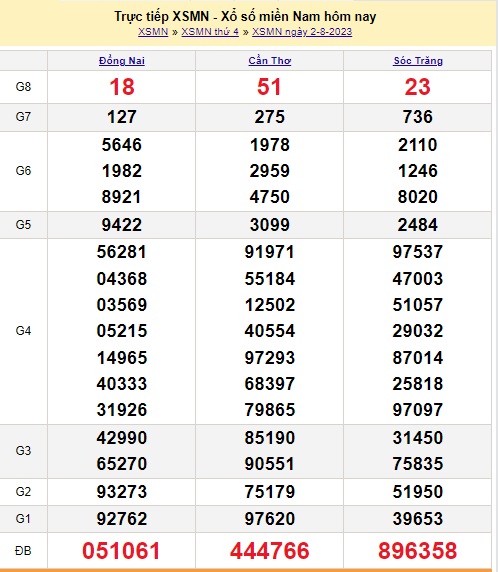Select Sóc Trăng special prize 896358

(x=418, y=550)
